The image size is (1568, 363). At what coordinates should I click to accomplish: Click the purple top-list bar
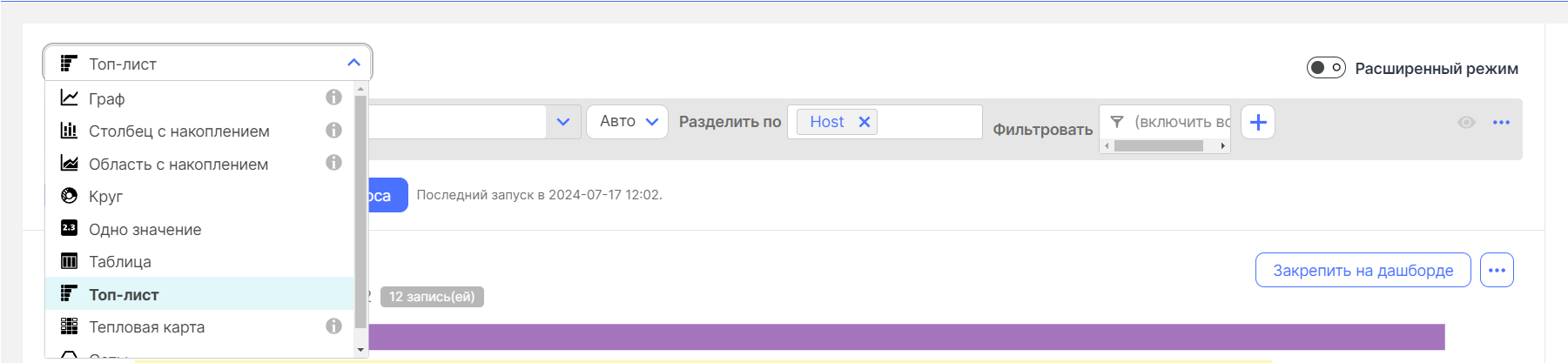905,336
